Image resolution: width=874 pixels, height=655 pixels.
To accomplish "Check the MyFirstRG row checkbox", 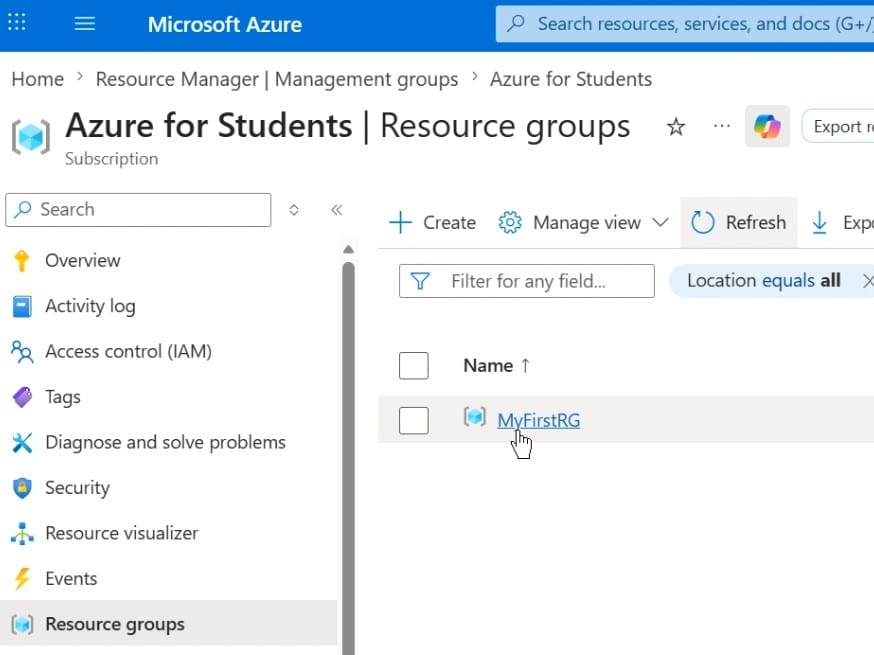I will (414, 420).
